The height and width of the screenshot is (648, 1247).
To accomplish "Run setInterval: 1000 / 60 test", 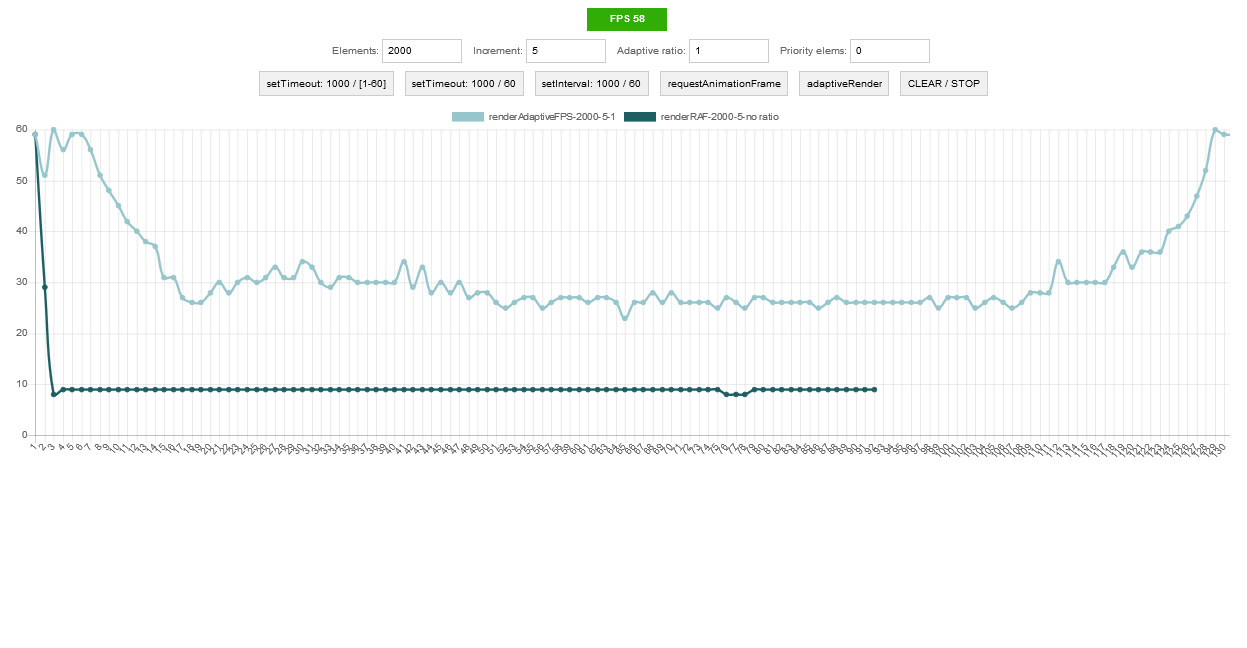I will click(x=592, y=84).
